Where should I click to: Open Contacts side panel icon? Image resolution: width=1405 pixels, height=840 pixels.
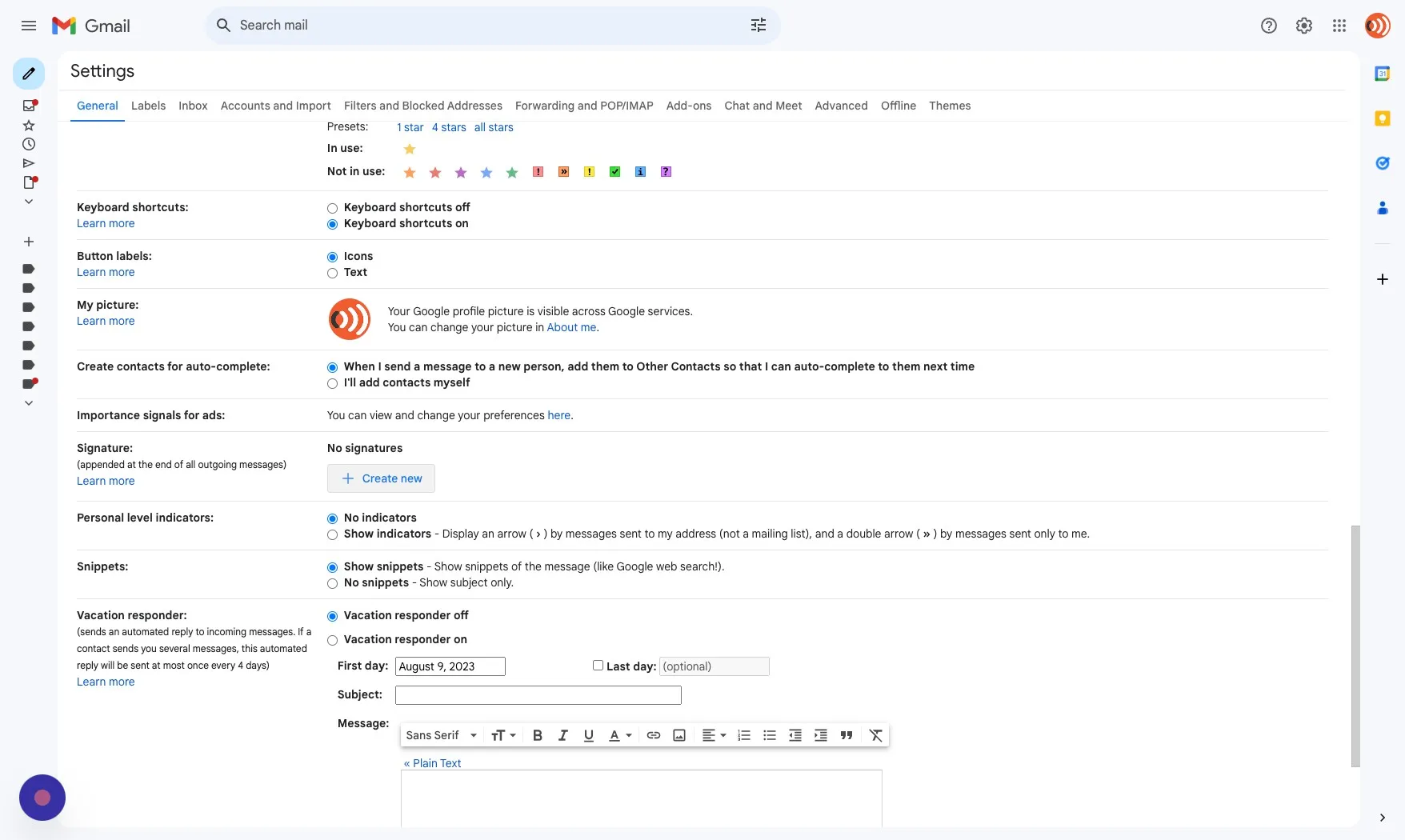point(1383,208)
